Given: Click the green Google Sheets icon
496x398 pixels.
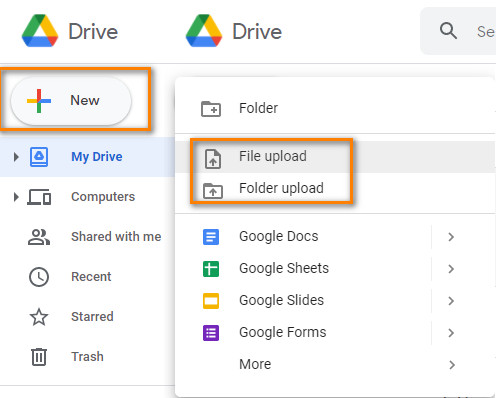Looking at the screenshot, I should pos(211,269).
